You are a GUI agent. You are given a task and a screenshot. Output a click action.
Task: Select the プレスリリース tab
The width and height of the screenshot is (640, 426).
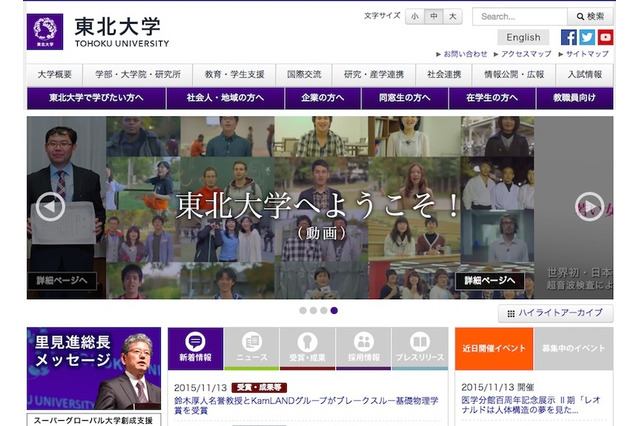420,348
